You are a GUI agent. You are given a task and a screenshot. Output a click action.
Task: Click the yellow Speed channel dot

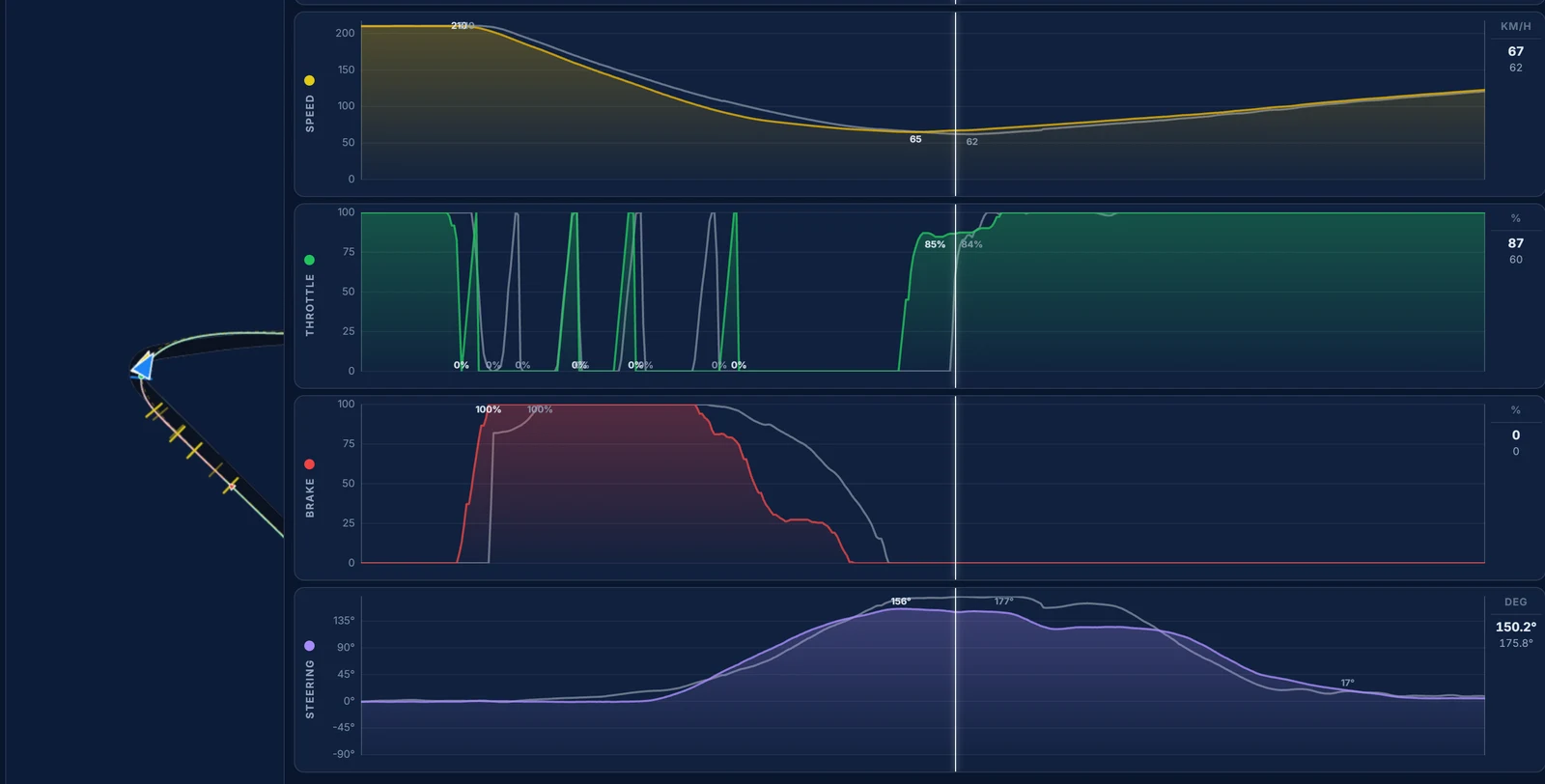(x=309, y=80)
